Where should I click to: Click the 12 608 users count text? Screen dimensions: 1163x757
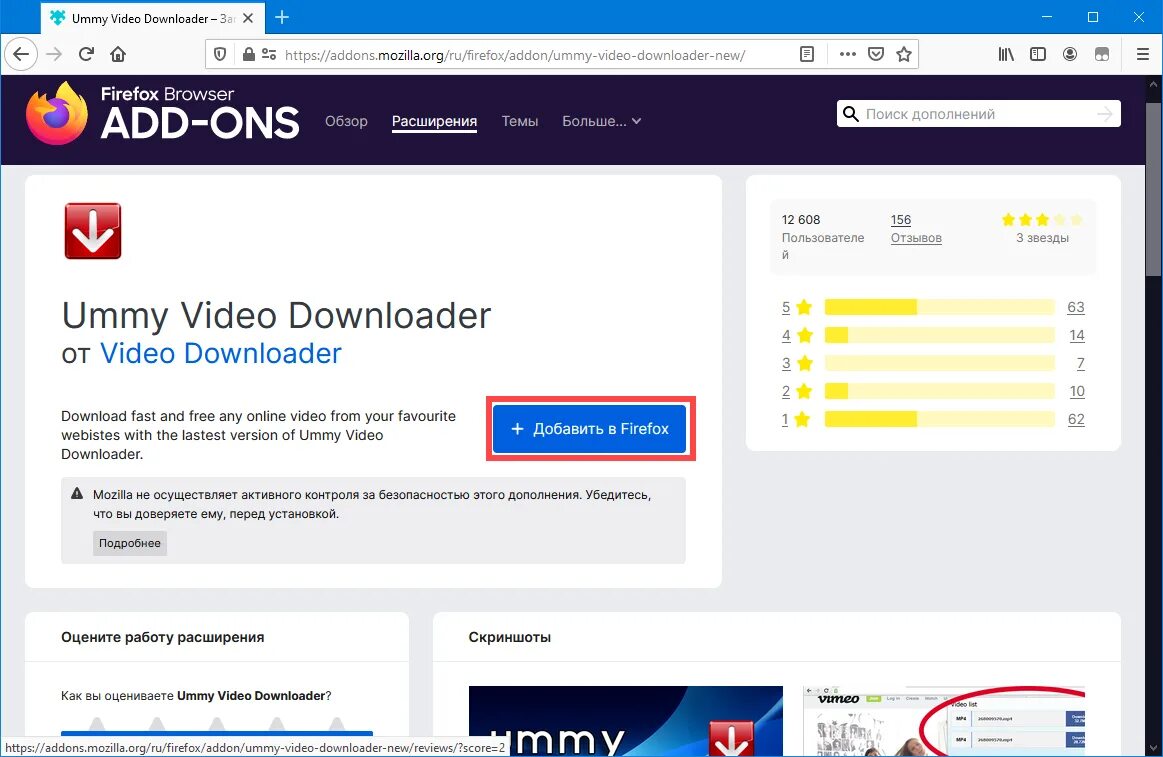pos(801,219)
